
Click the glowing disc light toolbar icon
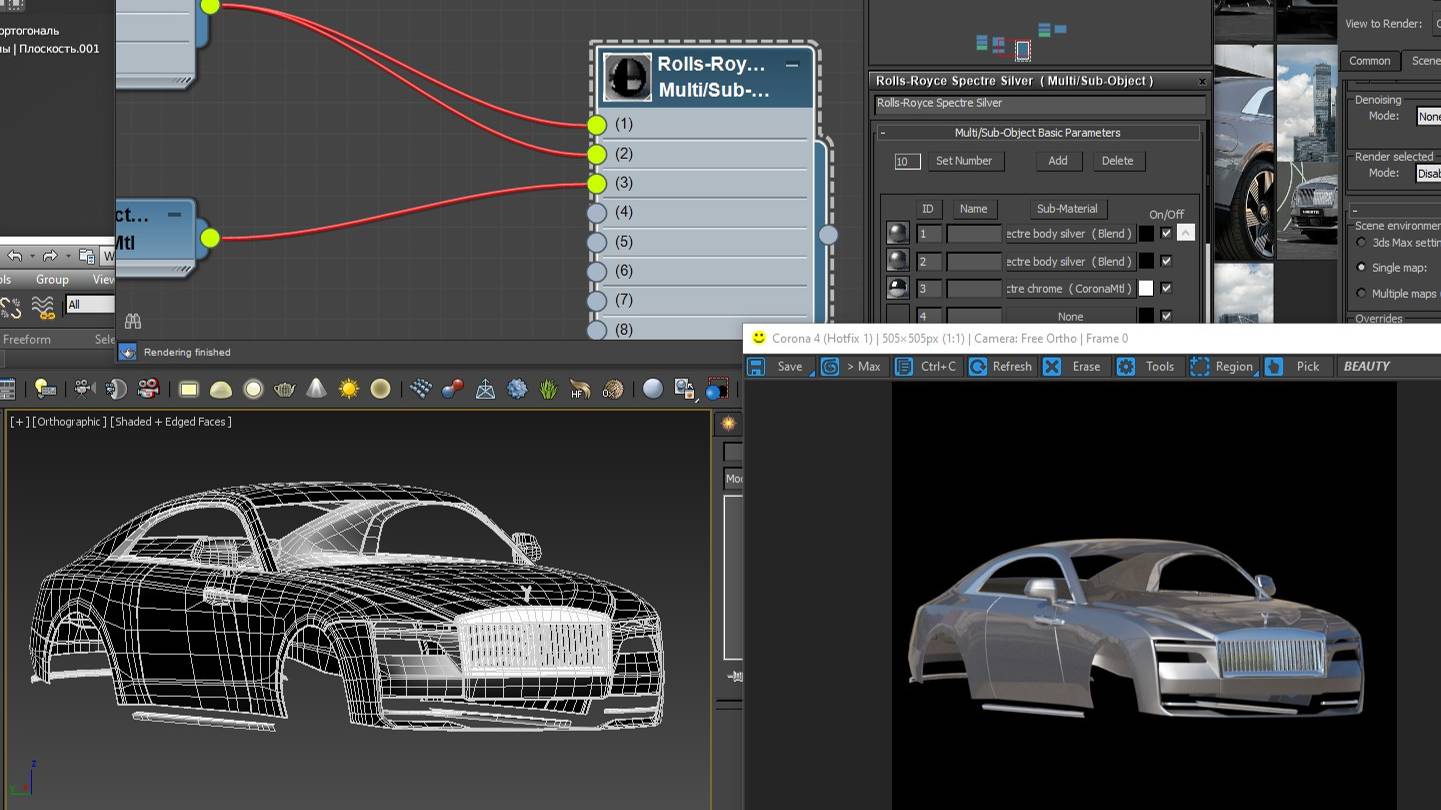[x=253, y=389]
